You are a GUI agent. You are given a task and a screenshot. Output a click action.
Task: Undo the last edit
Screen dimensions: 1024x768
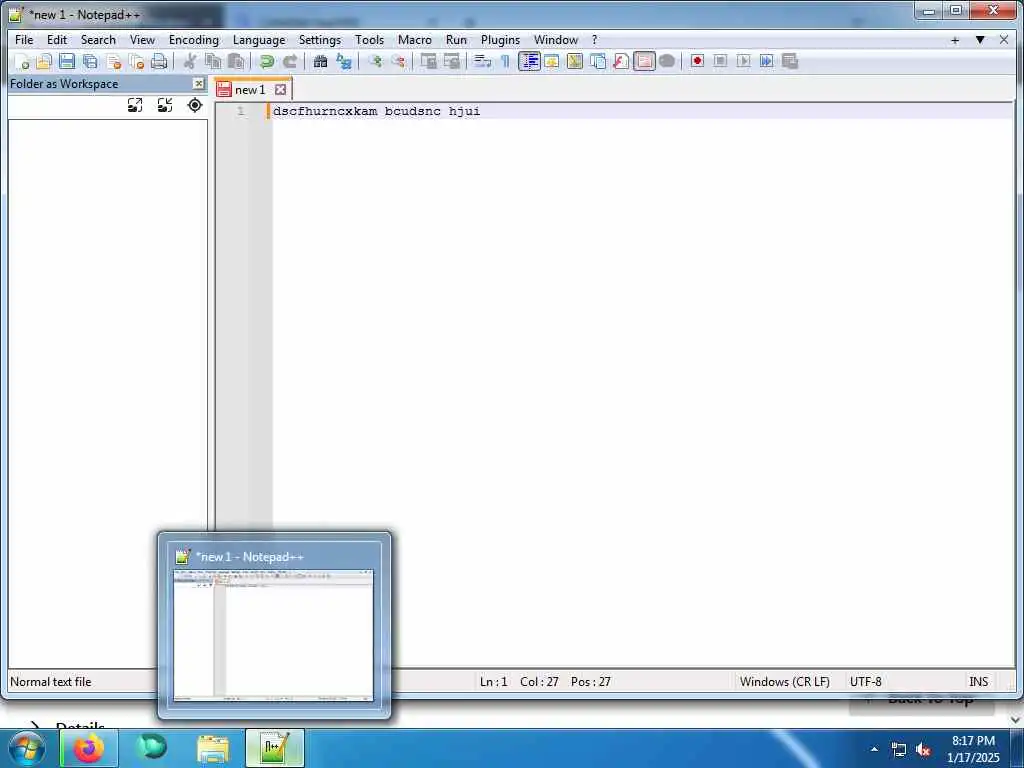click(x=266, y=61)
